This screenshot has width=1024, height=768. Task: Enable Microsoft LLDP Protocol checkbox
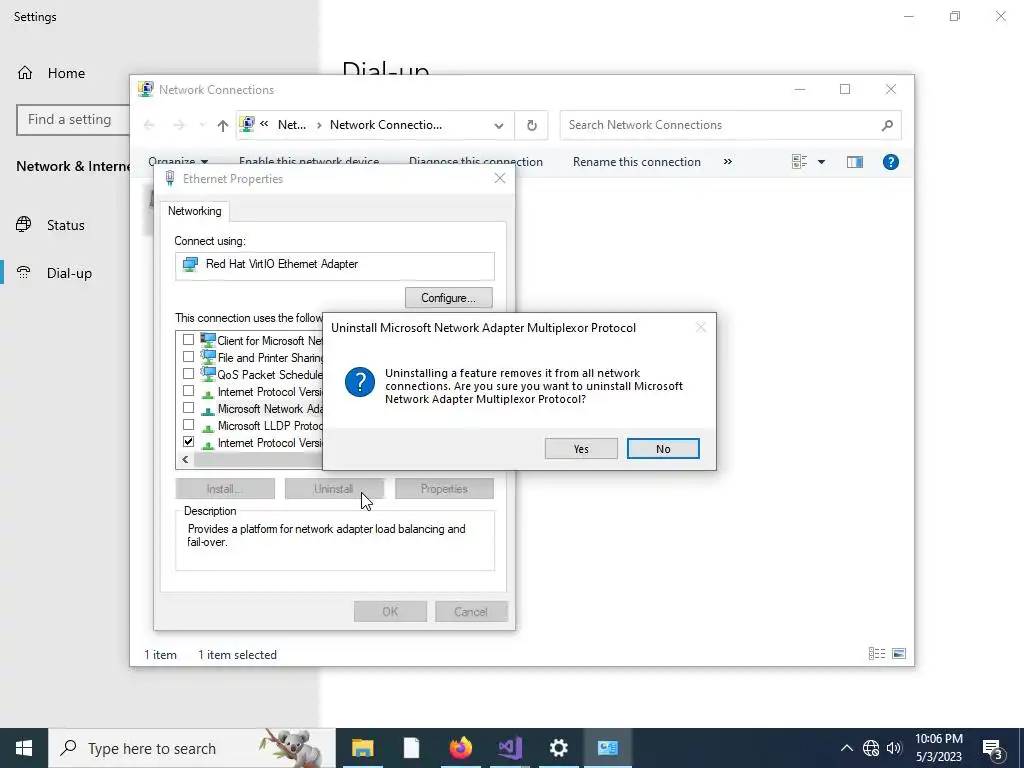click(x=189, y=424)
